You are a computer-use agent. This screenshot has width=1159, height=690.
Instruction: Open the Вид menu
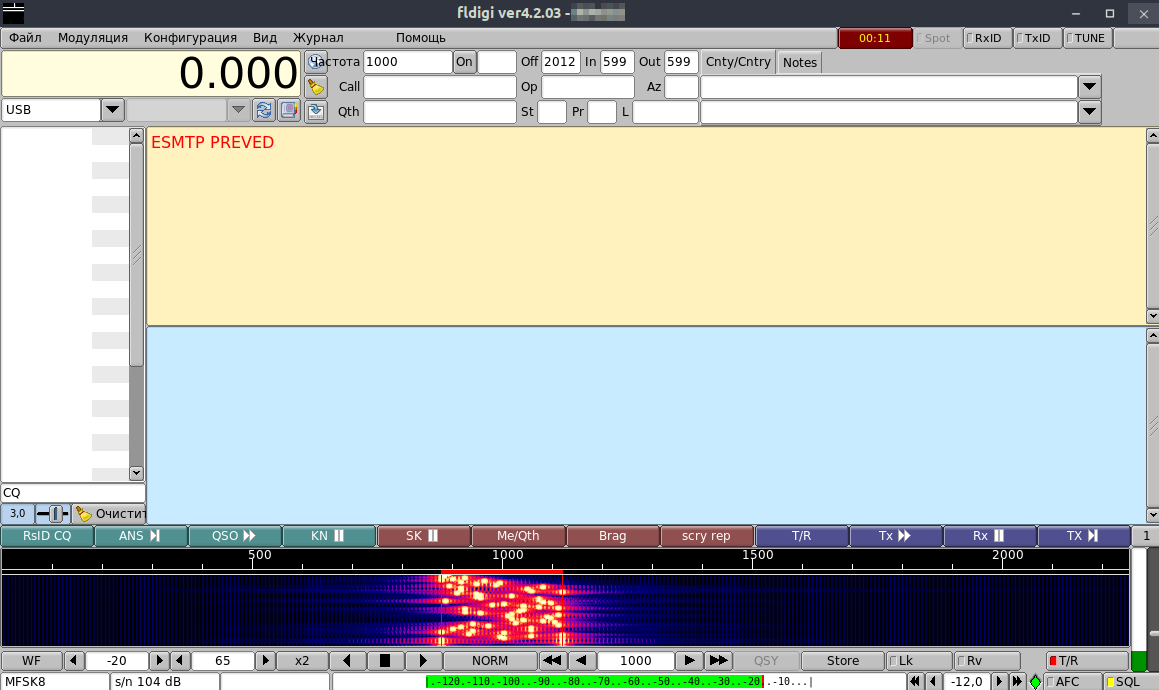coord(265,38)
